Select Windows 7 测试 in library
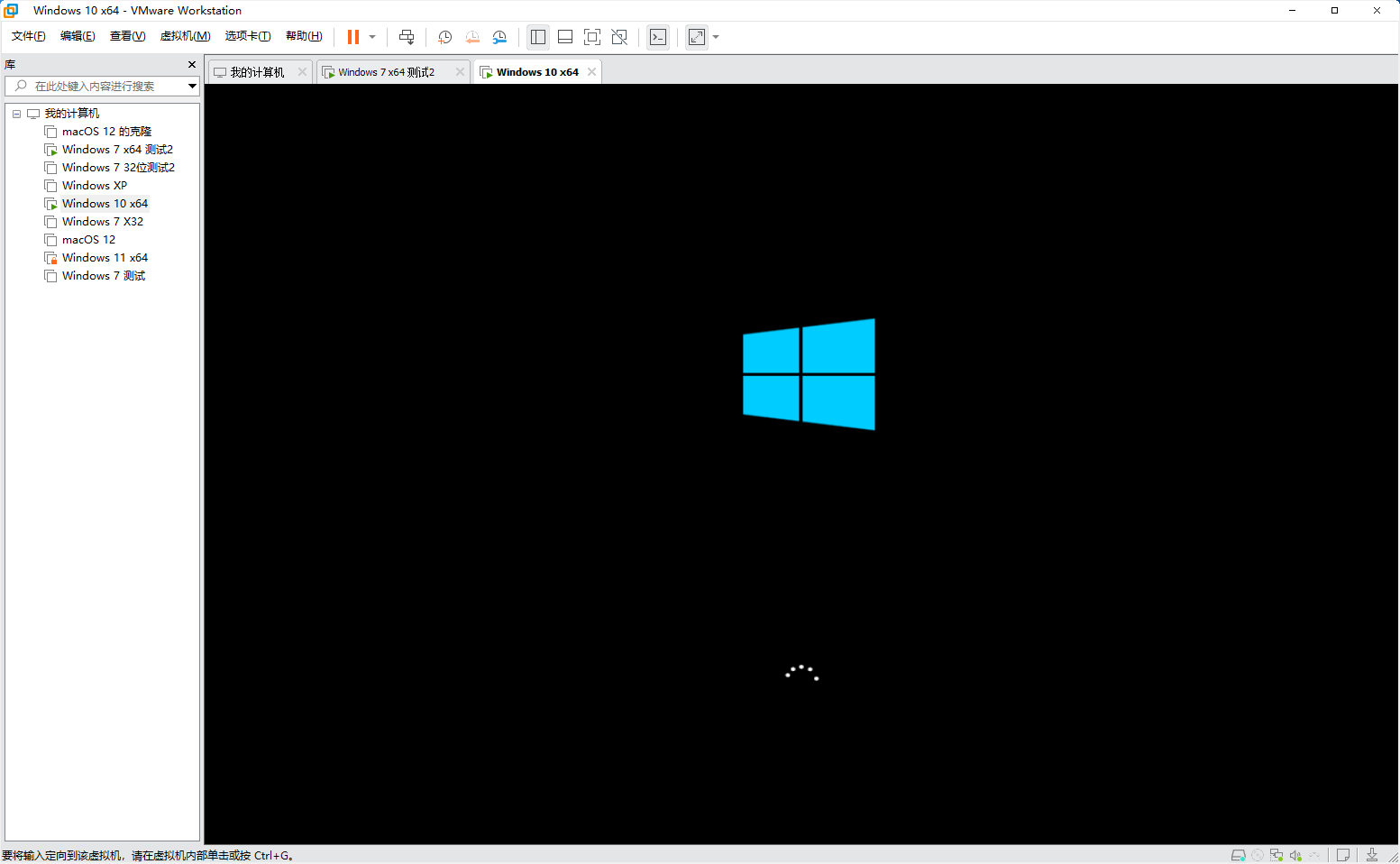The height and width of the screenshot is (864, 1400). pos(104,276)
